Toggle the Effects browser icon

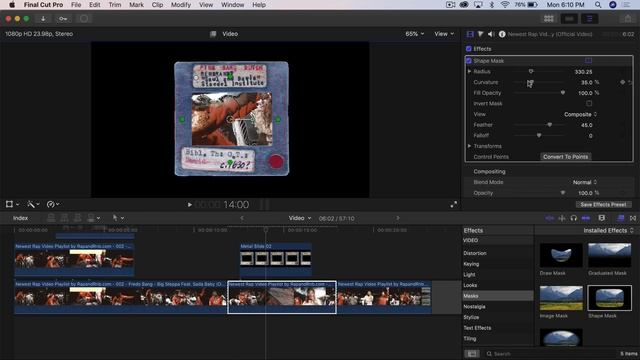621,218
